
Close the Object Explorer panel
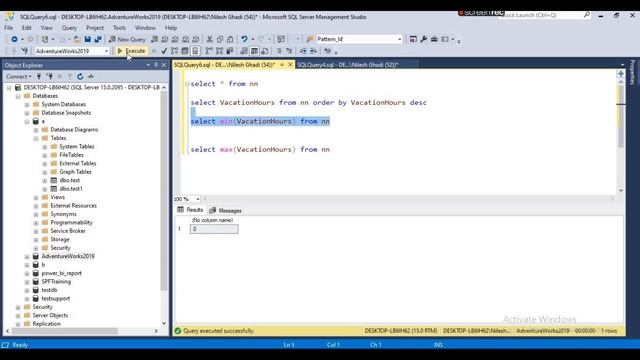coord(164,65)
